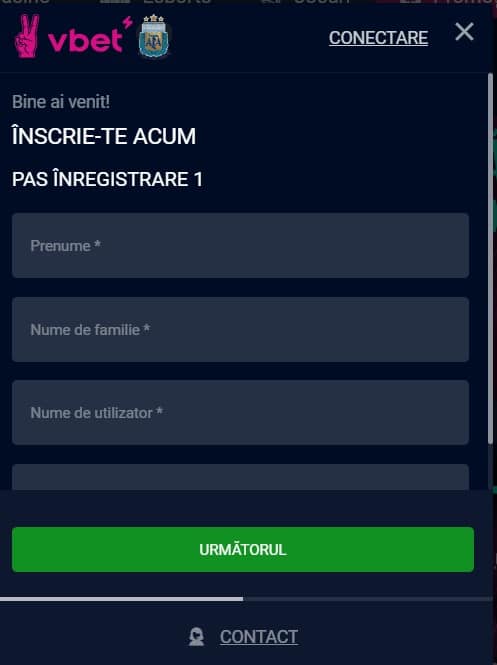Viewport: 497px width, 665px height.
Task: Open the CONTACT link
Action: point(259,637)
